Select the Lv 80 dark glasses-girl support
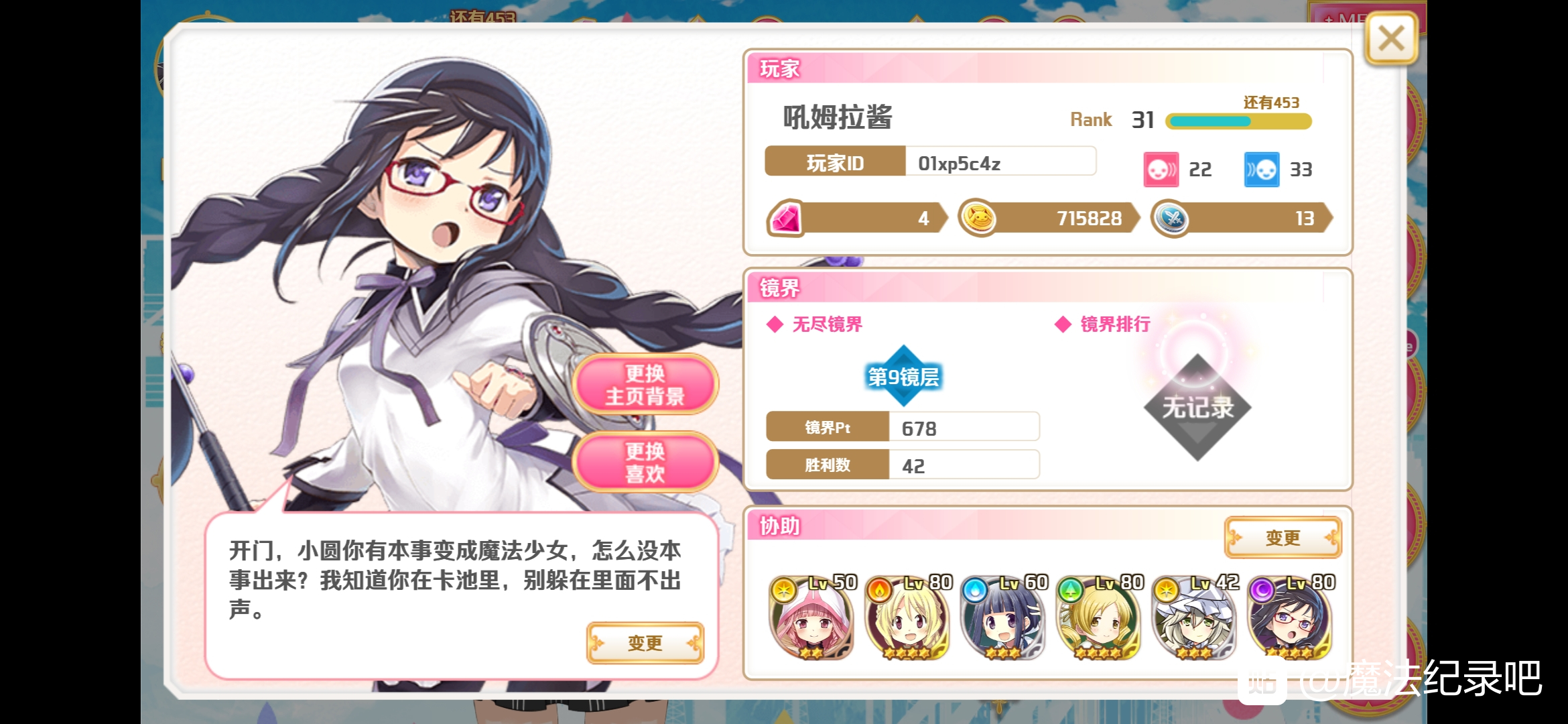Image resolution: width=1568 pixels, height=724 pixels. [1291, 617]
